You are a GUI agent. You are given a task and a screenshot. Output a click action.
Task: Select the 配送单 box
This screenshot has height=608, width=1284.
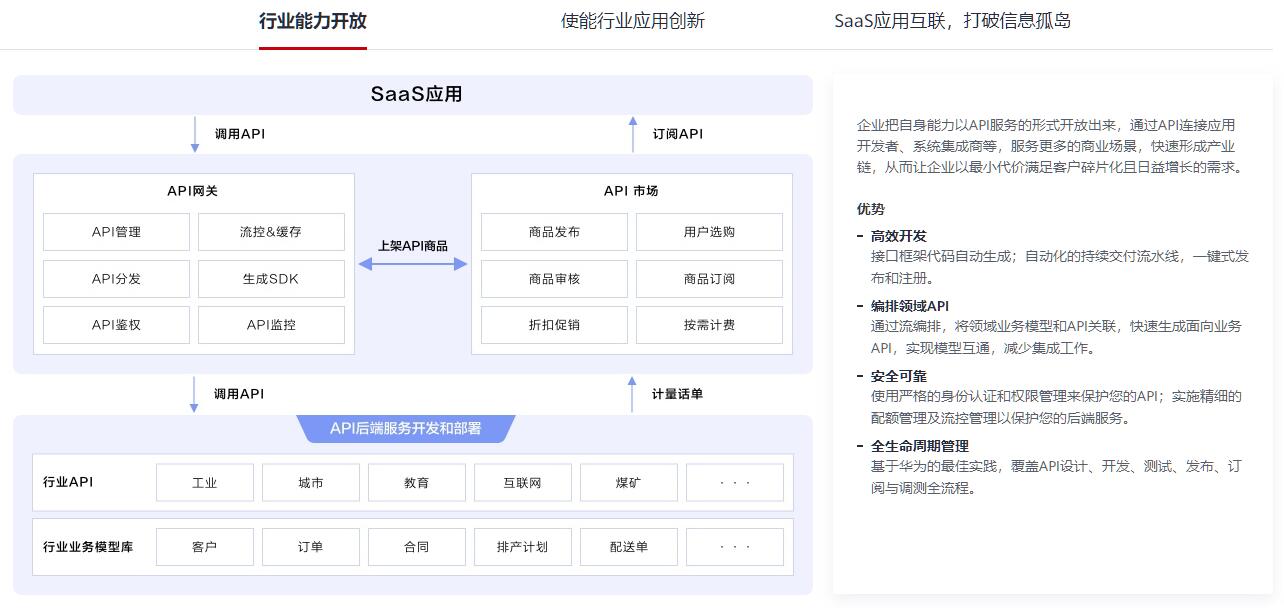[x=629, y=547]
